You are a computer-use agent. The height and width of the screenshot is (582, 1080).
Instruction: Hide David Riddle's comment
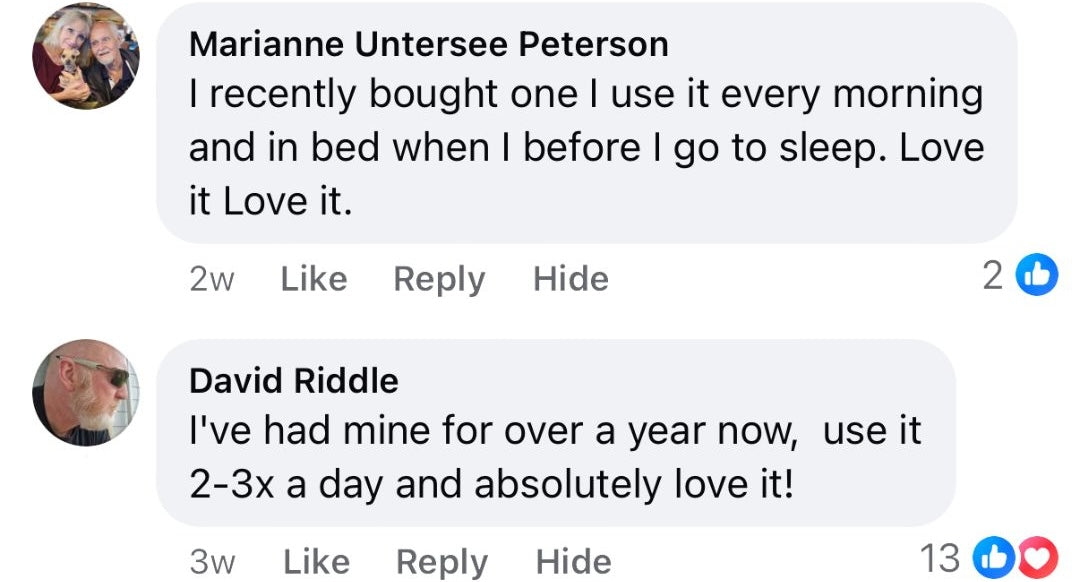point(572,561)
